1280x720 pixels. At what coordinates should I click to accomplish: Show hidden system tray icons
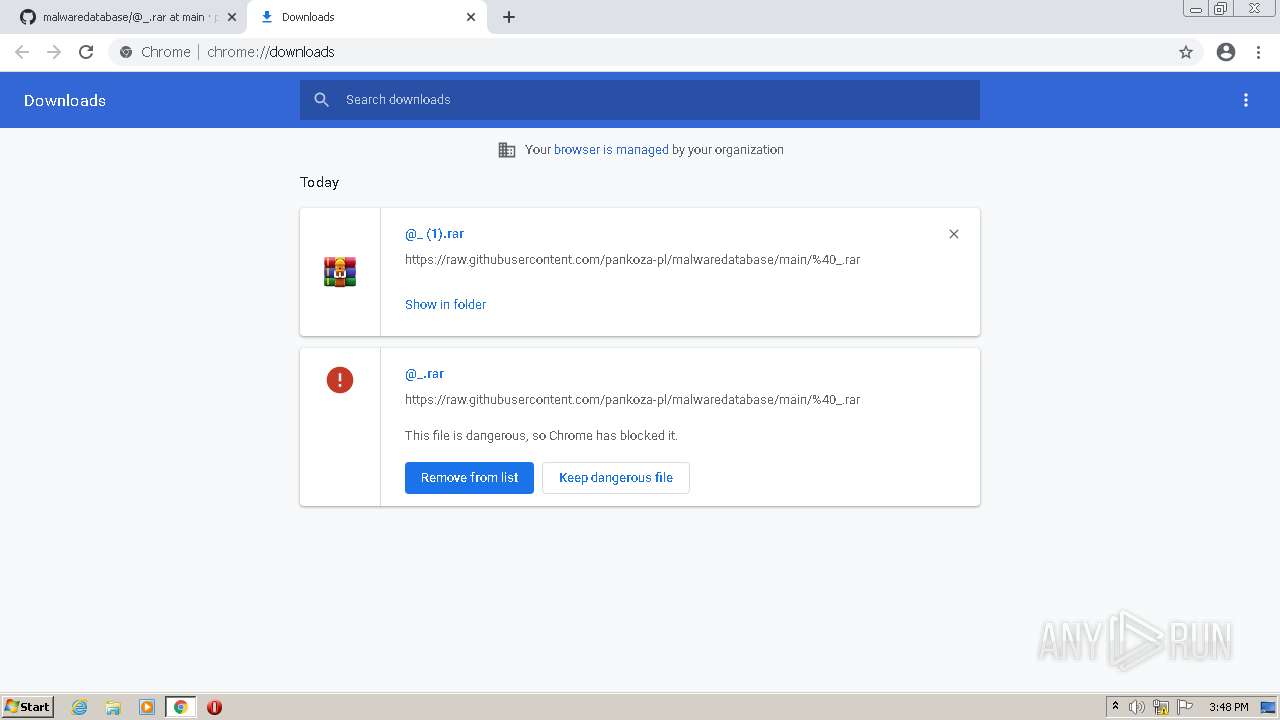coord(1115,707)
